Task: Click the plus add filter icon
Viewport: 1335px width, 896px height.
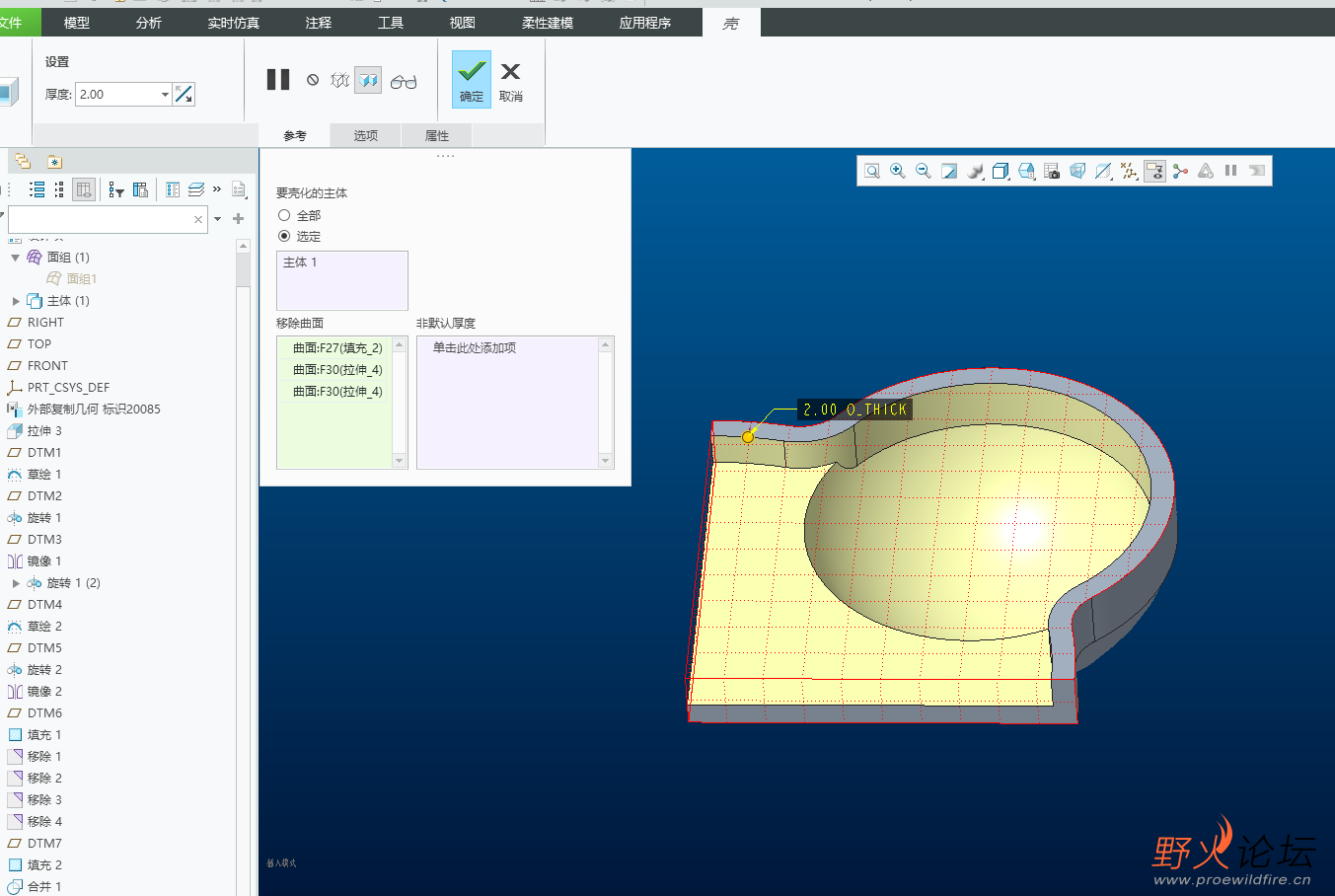Action: click(x=238, y=219)
